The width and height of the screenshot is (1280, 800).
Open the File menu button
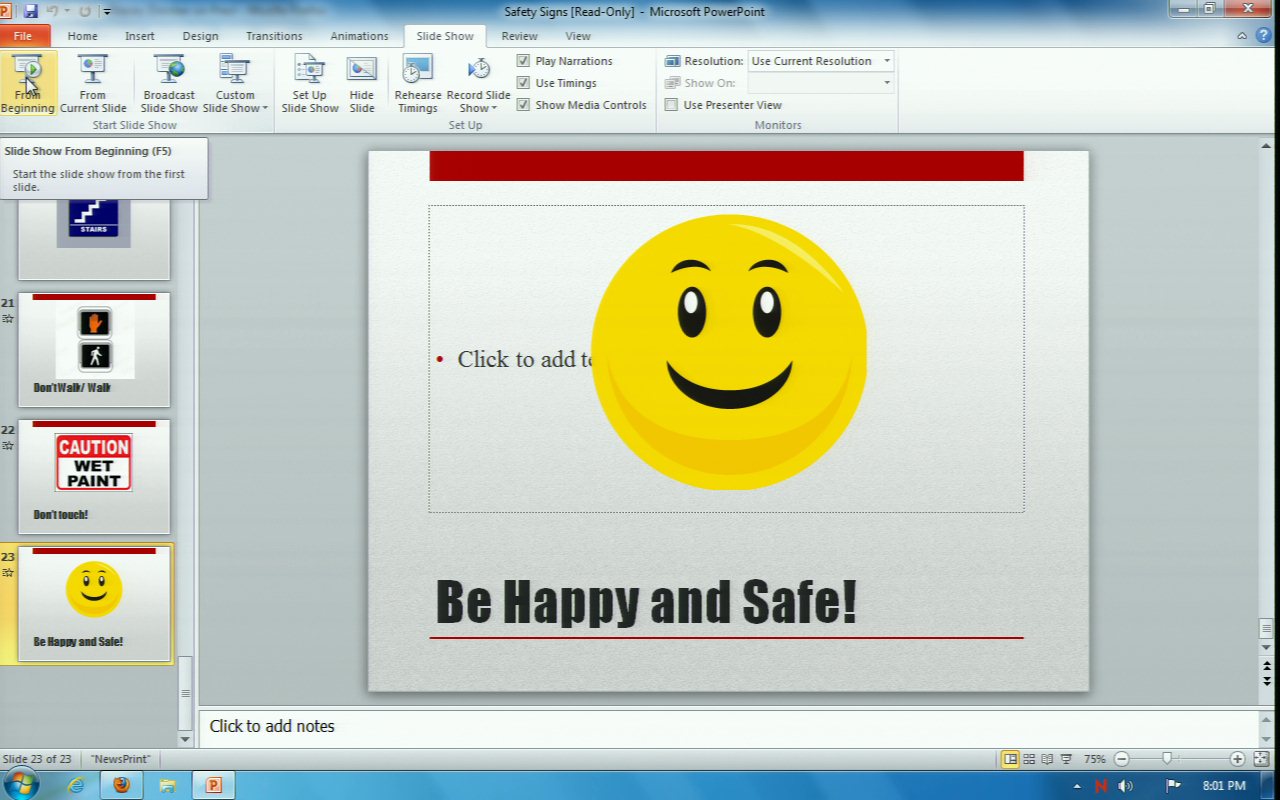[23, 36]
